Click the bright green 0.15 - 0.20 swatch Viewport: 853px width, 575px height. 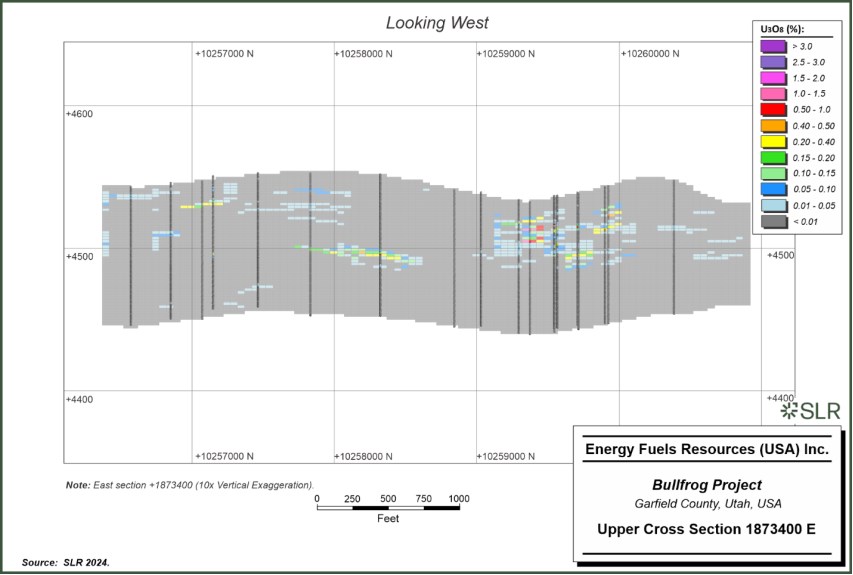tap(772, 157)
